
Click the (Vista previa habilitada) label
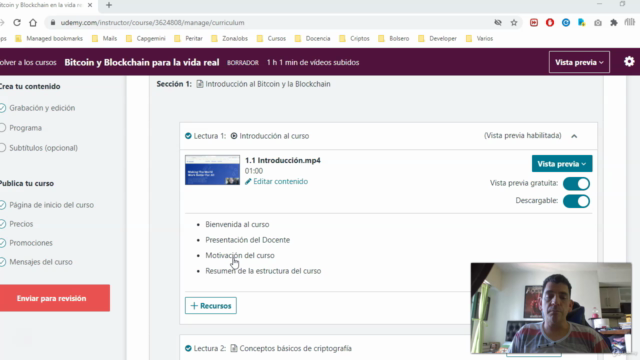pyautogui.click(x=522, y=136)
